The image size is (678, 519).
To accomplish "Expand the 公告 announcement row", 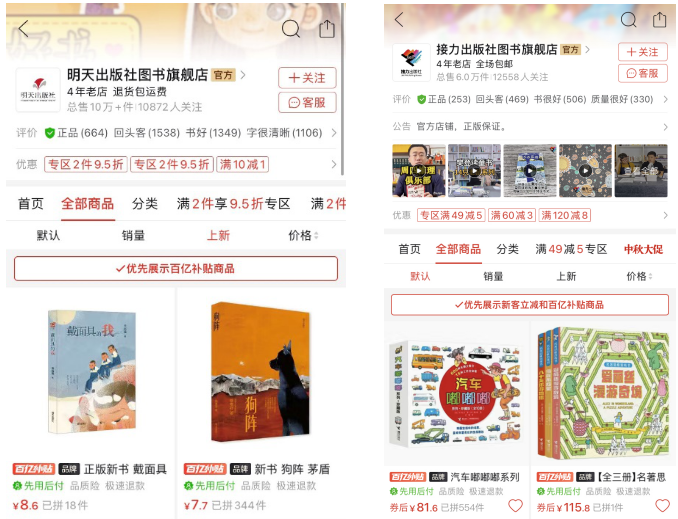I will point(530,127).
